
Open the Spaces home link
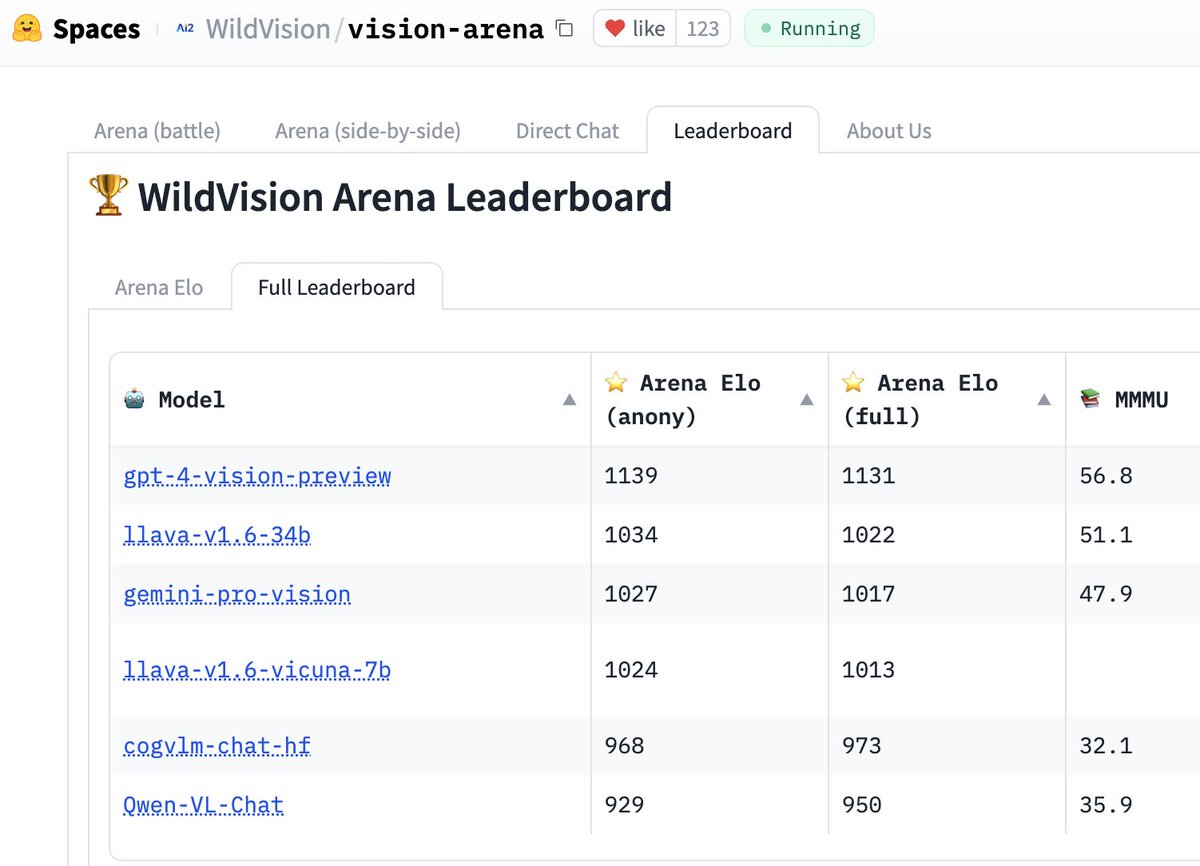click(x=97, y=29)
